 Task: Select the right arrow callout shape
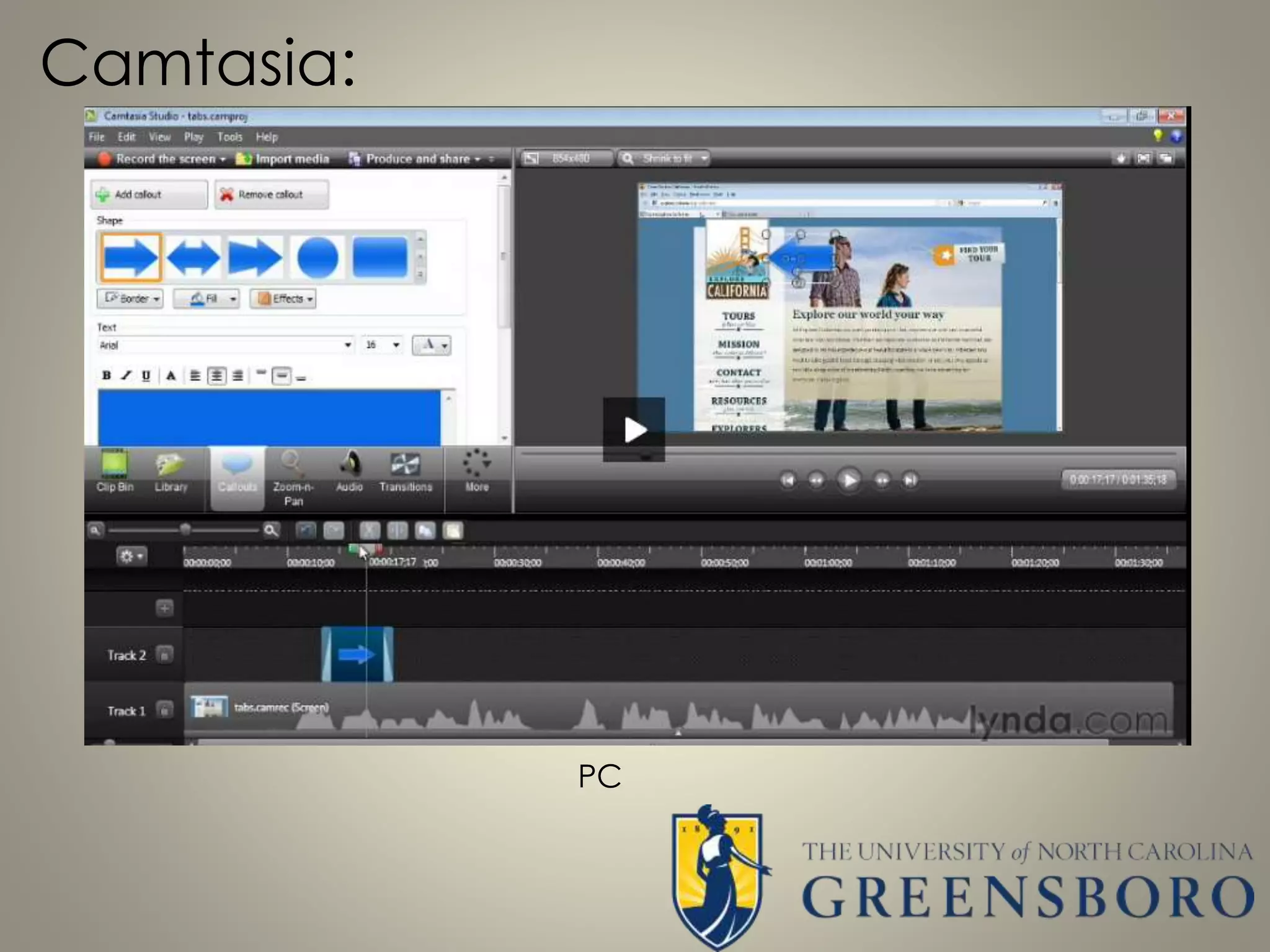(x=130, y=257)
